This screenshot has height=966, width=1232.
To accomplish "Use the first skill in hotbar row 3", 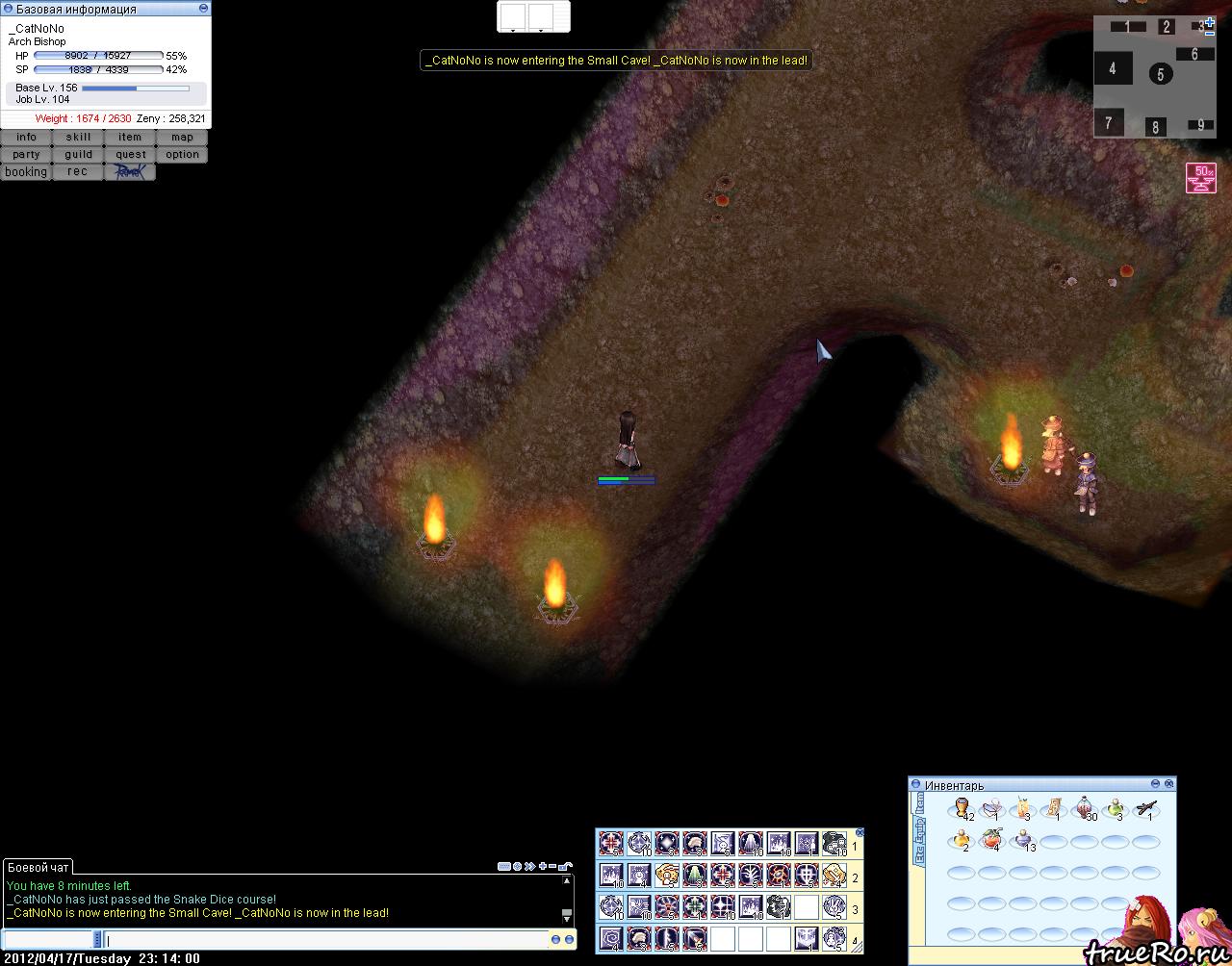I will [611, 907].
